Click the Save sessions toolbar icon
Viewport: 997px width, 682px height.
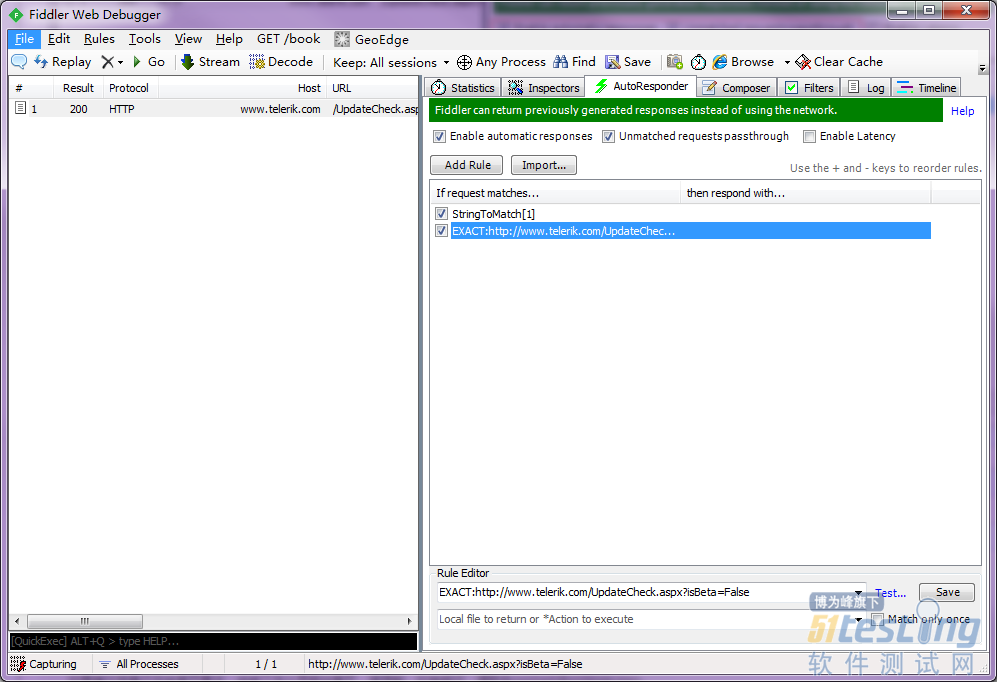[x=612, y=62]
